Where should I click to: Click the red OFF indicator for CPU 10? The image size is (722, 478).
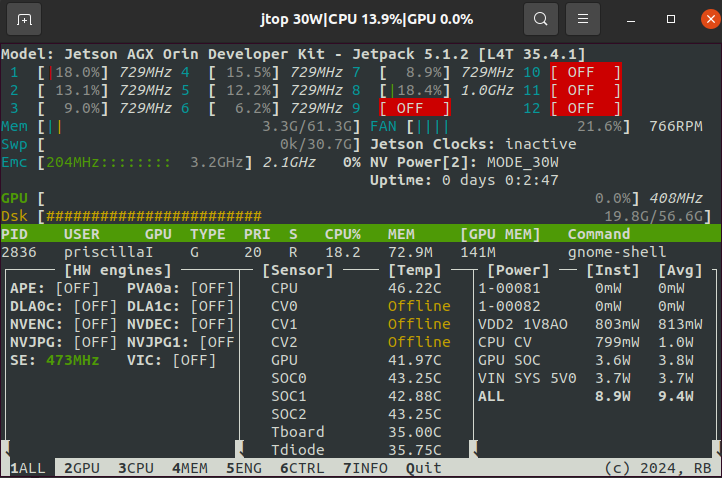coord(586,72)
